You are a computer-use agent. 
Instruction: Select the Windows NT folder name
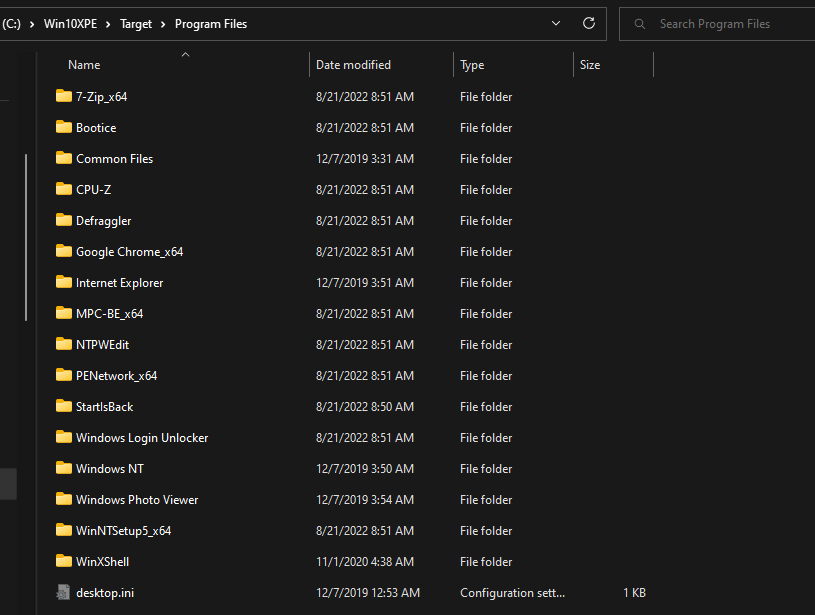click(x=110, y=469)
